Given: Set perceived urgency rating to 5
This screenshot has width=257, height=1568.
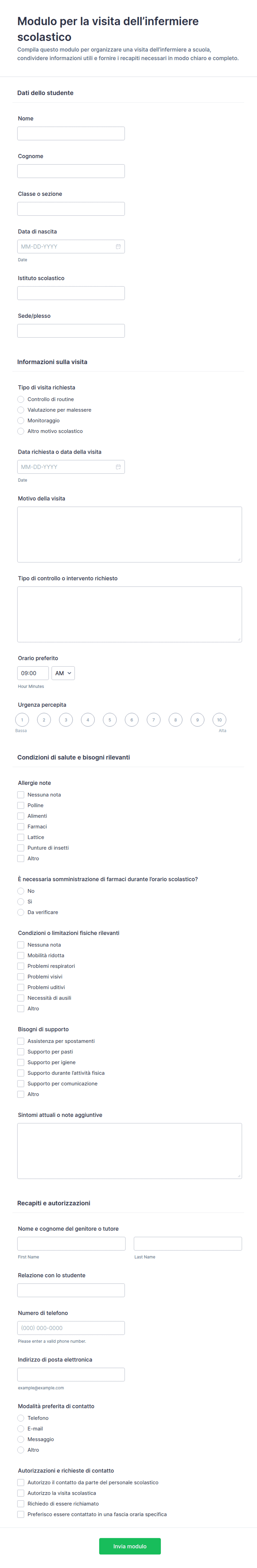Looking at the screenshot, I should tap(110, 720).
